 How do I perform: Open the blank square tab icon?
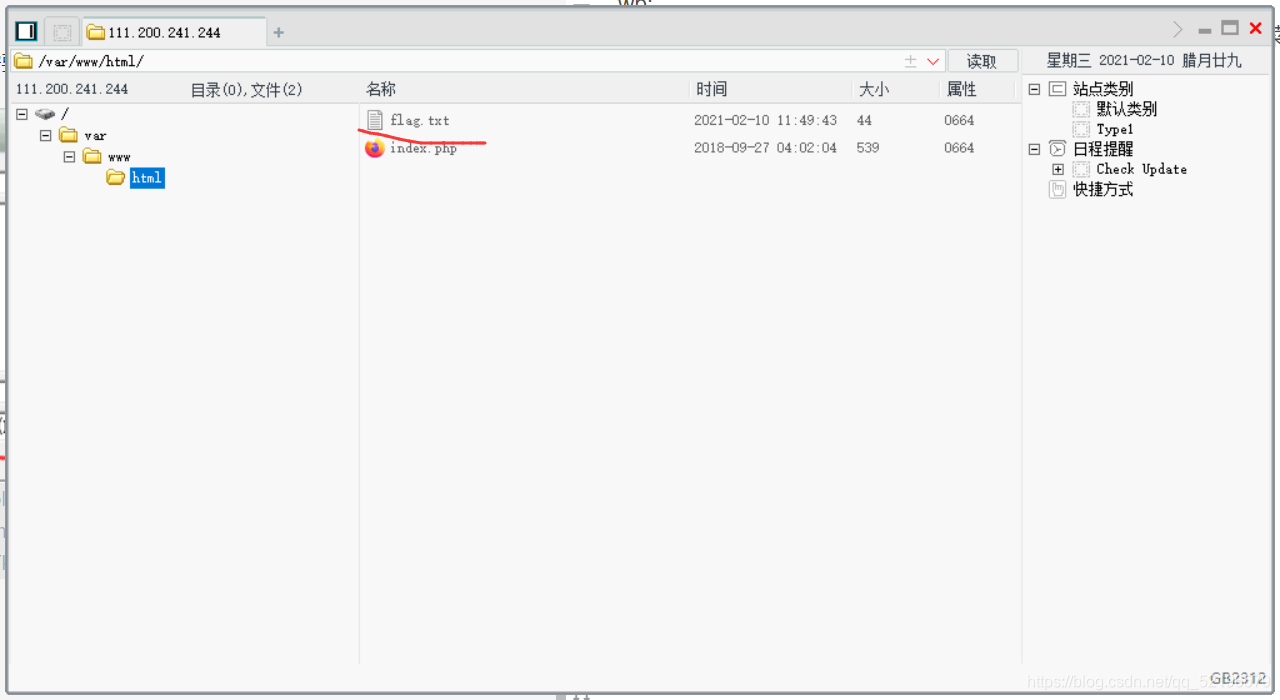click(x=61, y=32)
